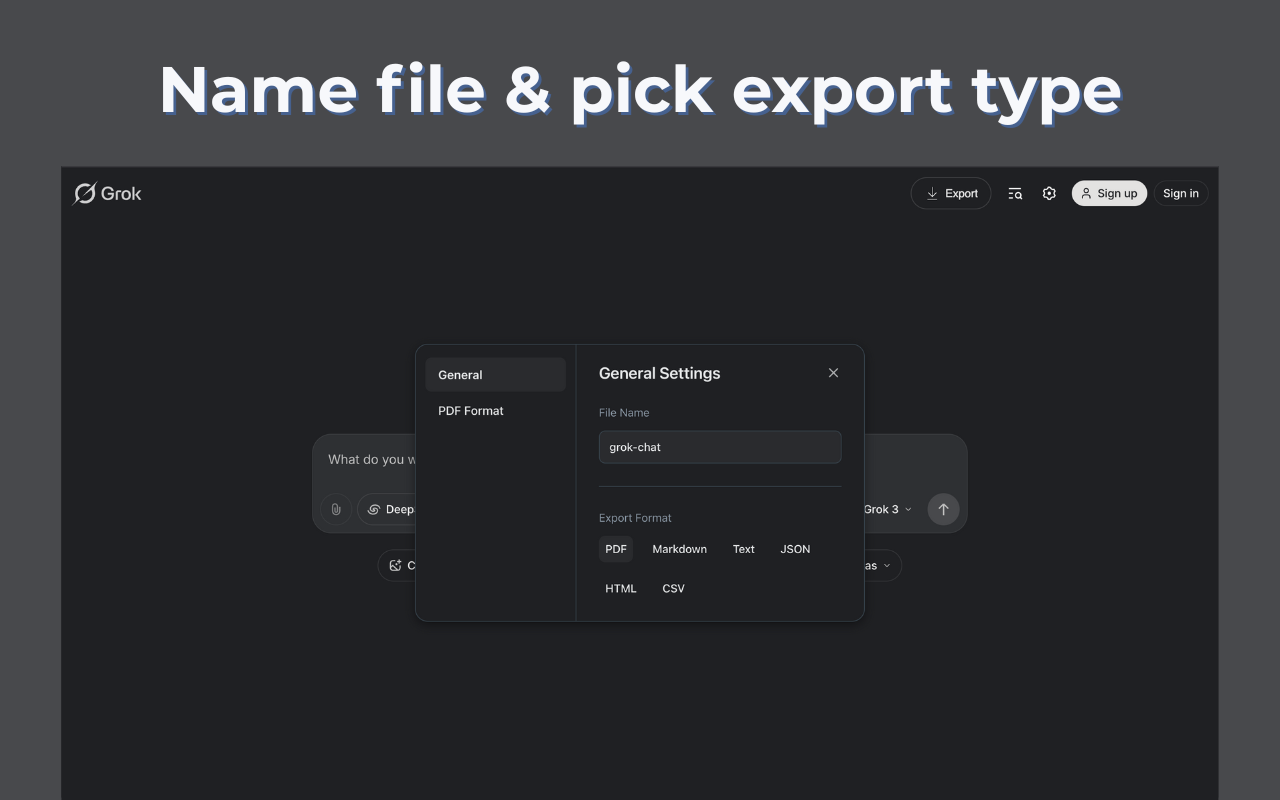
Task: Click the send arrow button
Action: point(943,509)
